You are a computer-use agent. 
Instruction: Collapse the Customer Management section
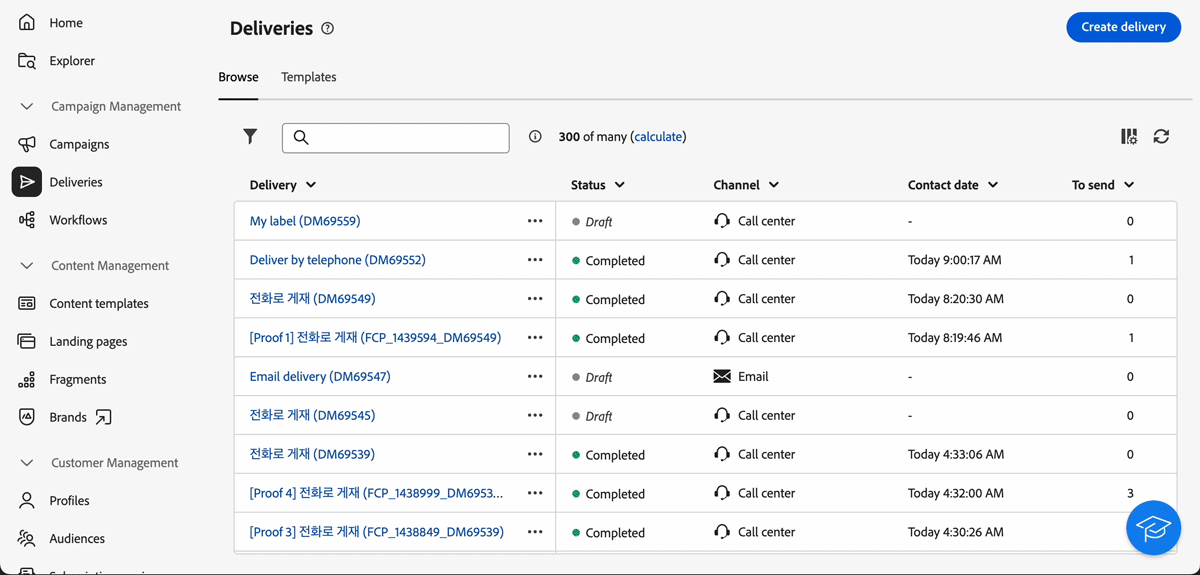[x=28, y=463]
